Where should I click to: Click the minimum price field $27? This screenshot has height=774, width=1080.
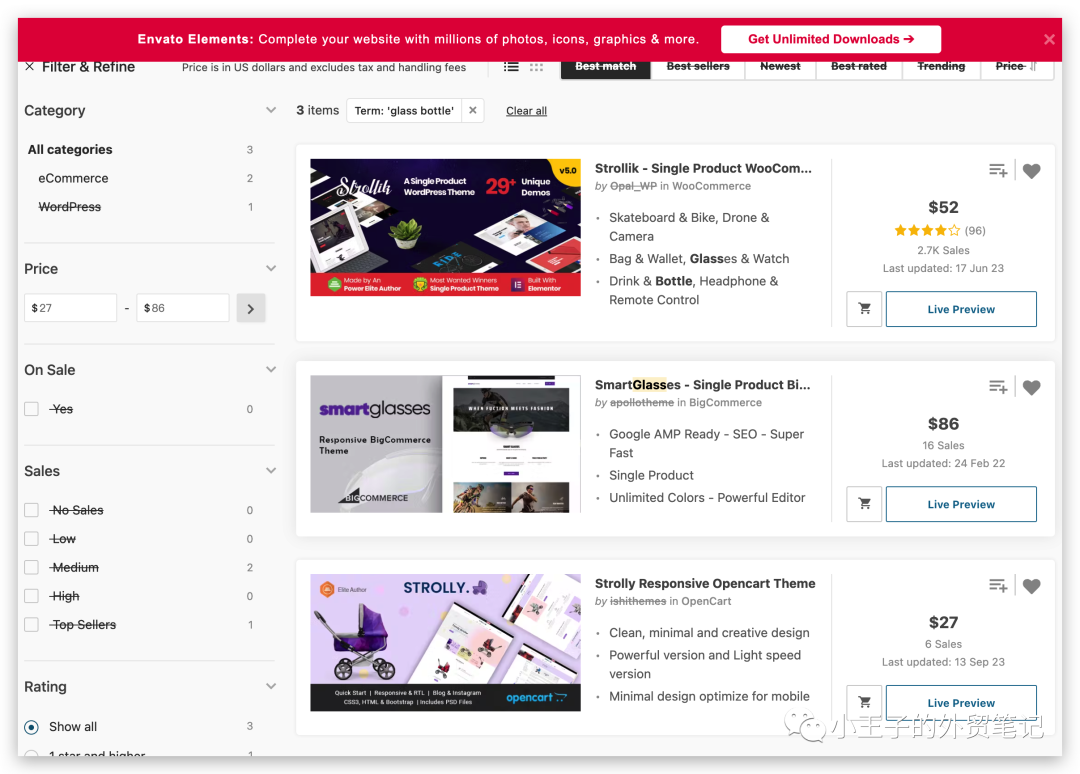pyautogui.click(x=70, y=308)
